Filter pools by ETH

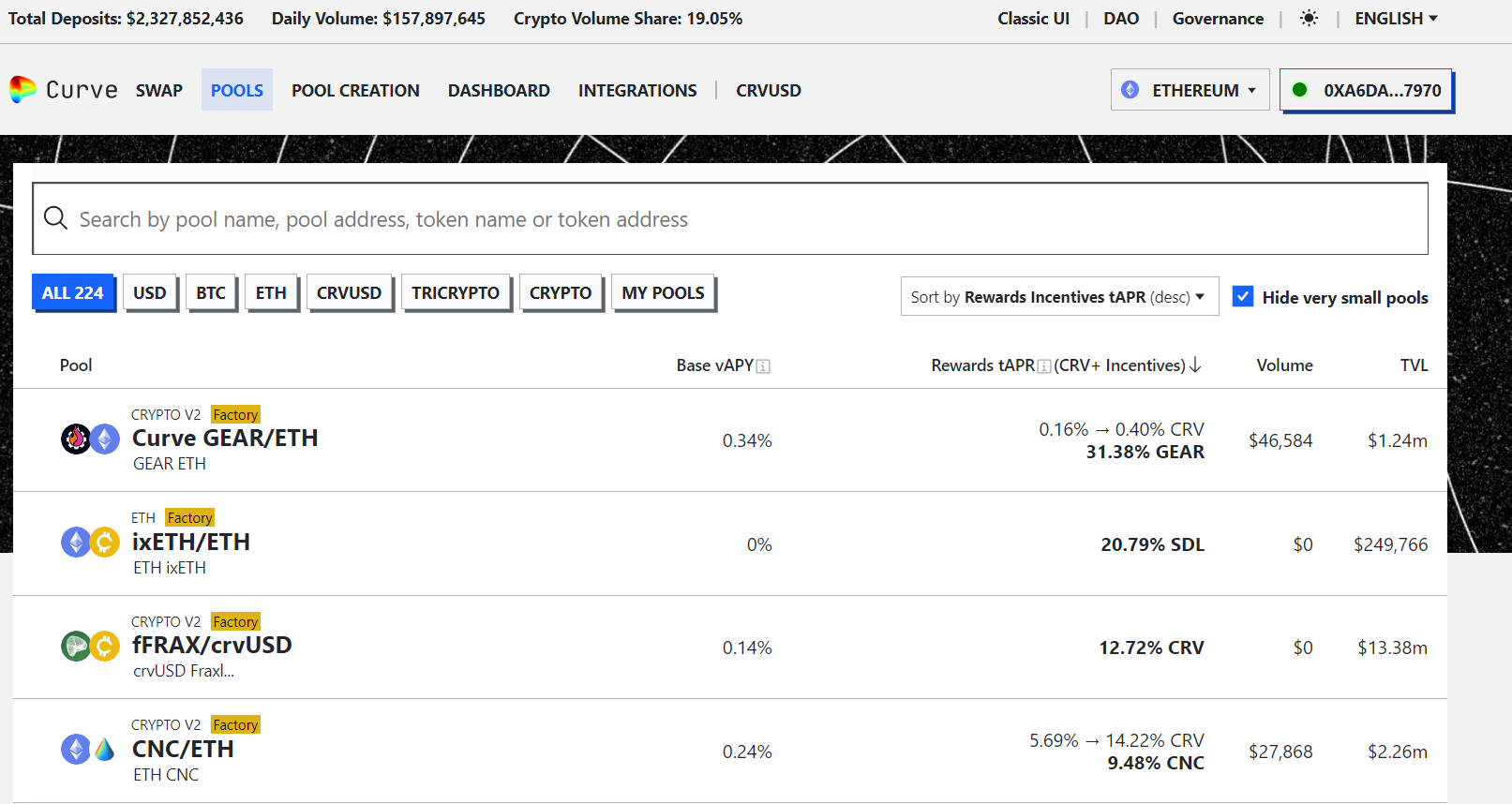(x=271, y=292)
